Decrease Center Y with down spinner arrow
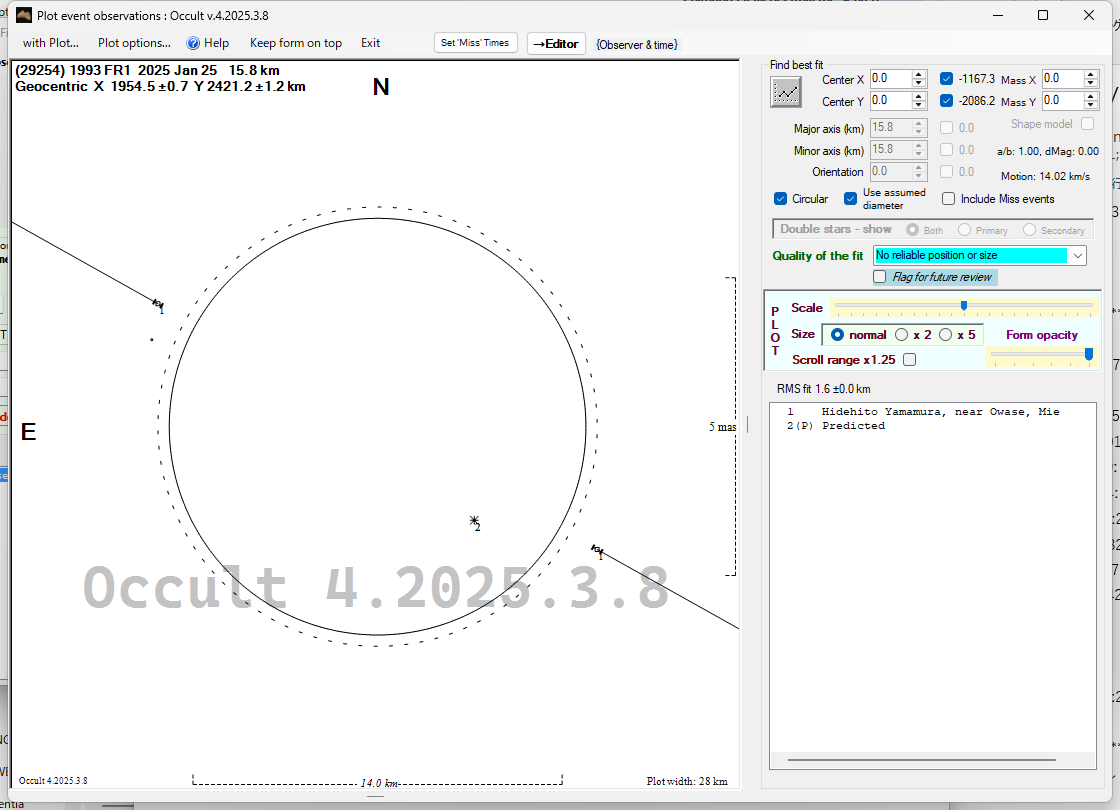1120x810 pixels. click(x=919, y=106)
